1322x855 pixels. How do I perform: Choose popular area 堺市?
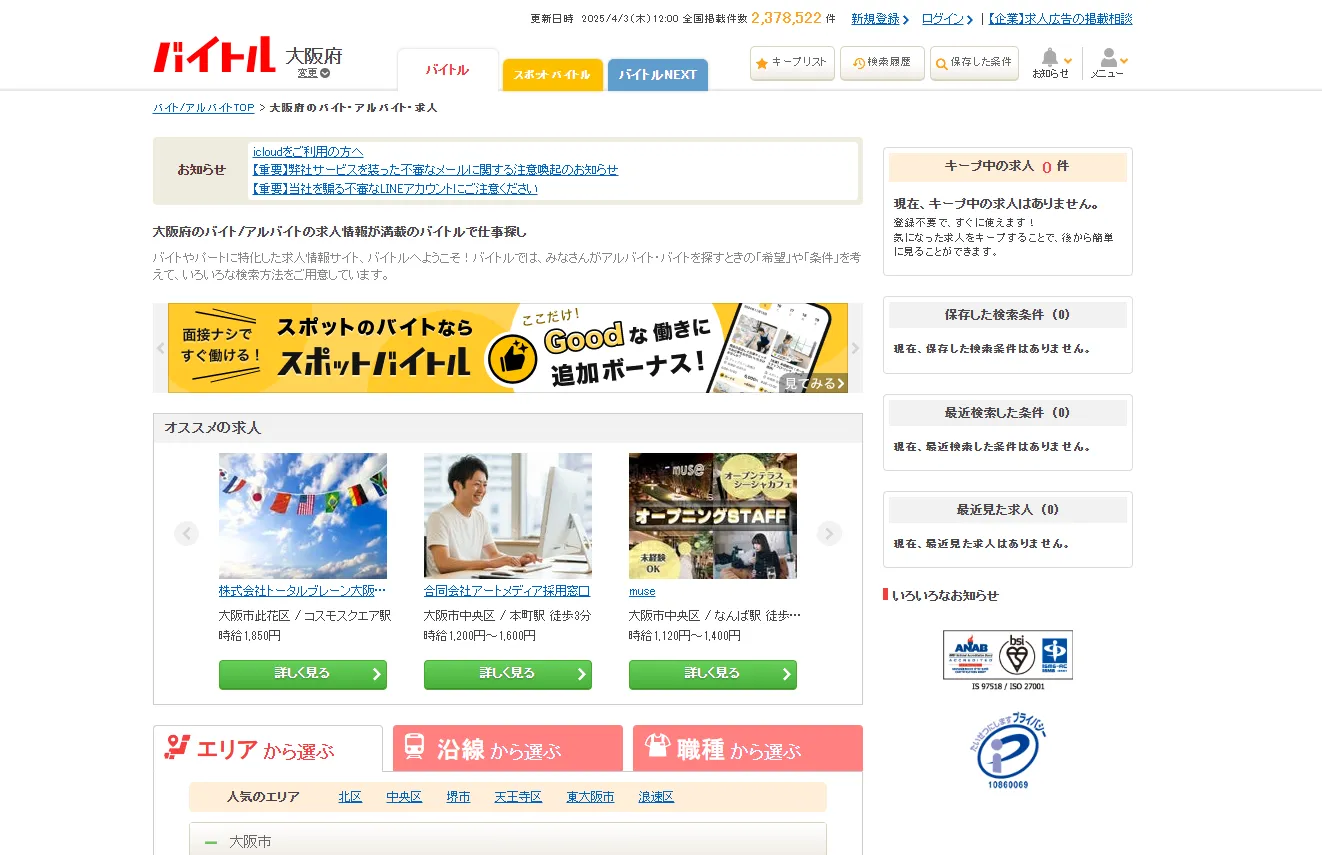458,797
